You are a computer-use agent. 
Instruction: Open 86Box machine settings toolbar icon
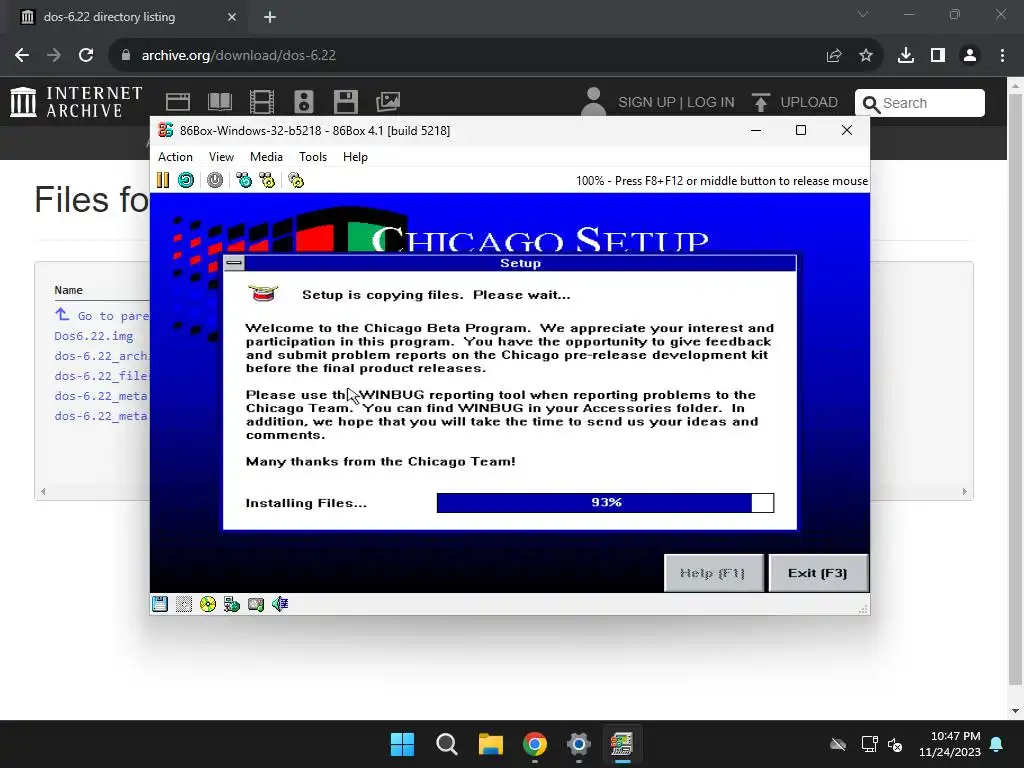(296, 180)
